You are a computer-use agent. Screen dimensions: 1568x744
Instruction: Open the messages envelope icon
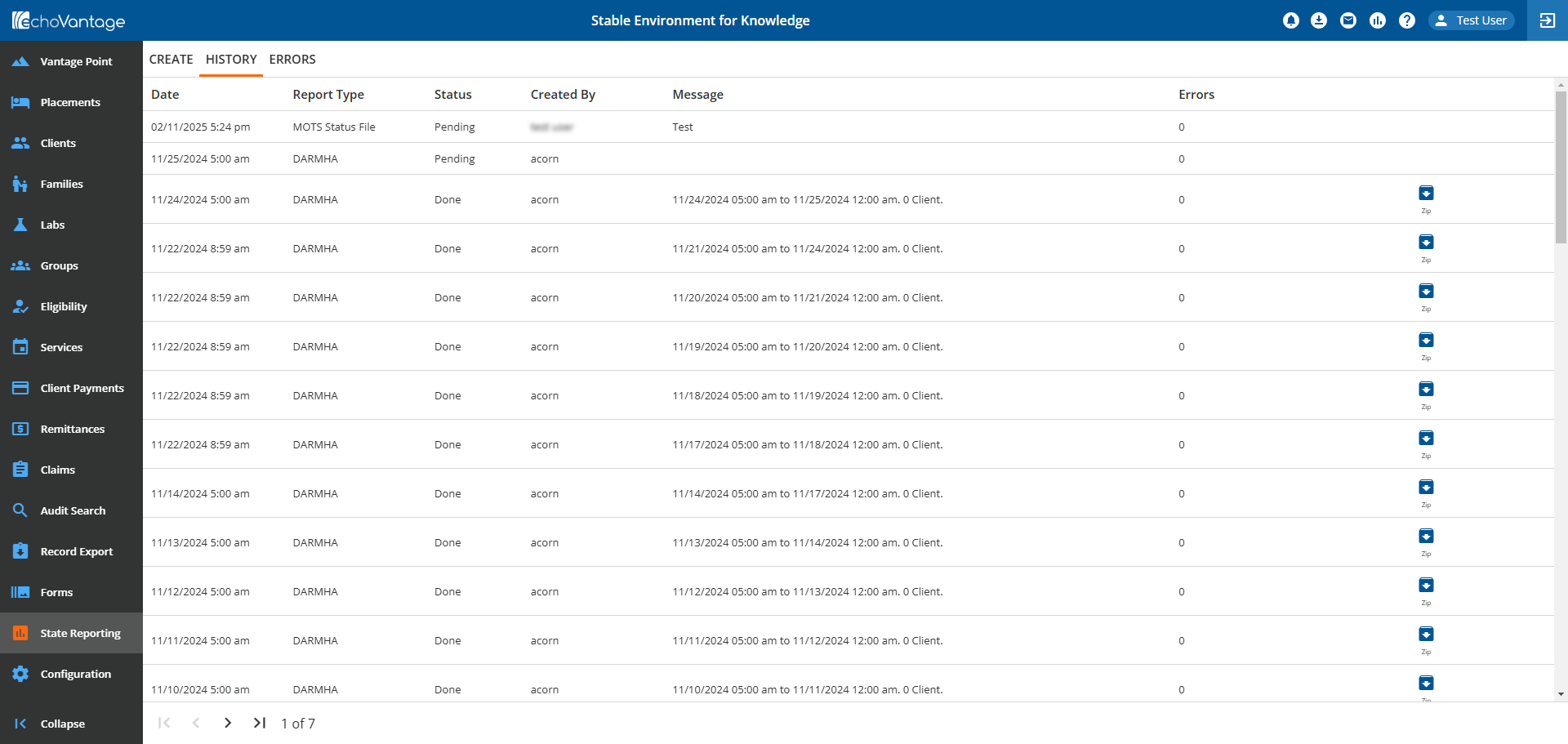pyautogui.click(x=1348, y=20)
